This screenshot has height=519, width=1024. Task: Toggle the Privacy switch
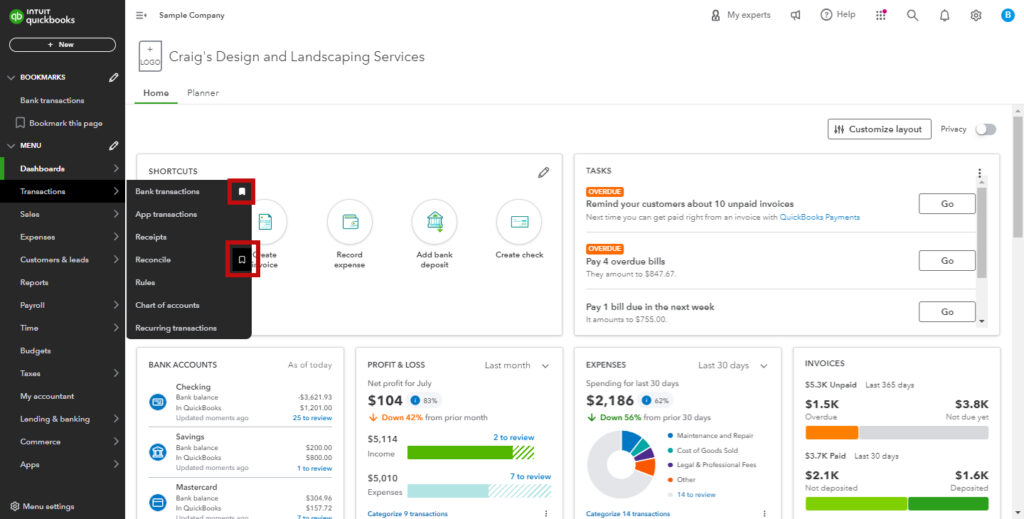[985, 129]
